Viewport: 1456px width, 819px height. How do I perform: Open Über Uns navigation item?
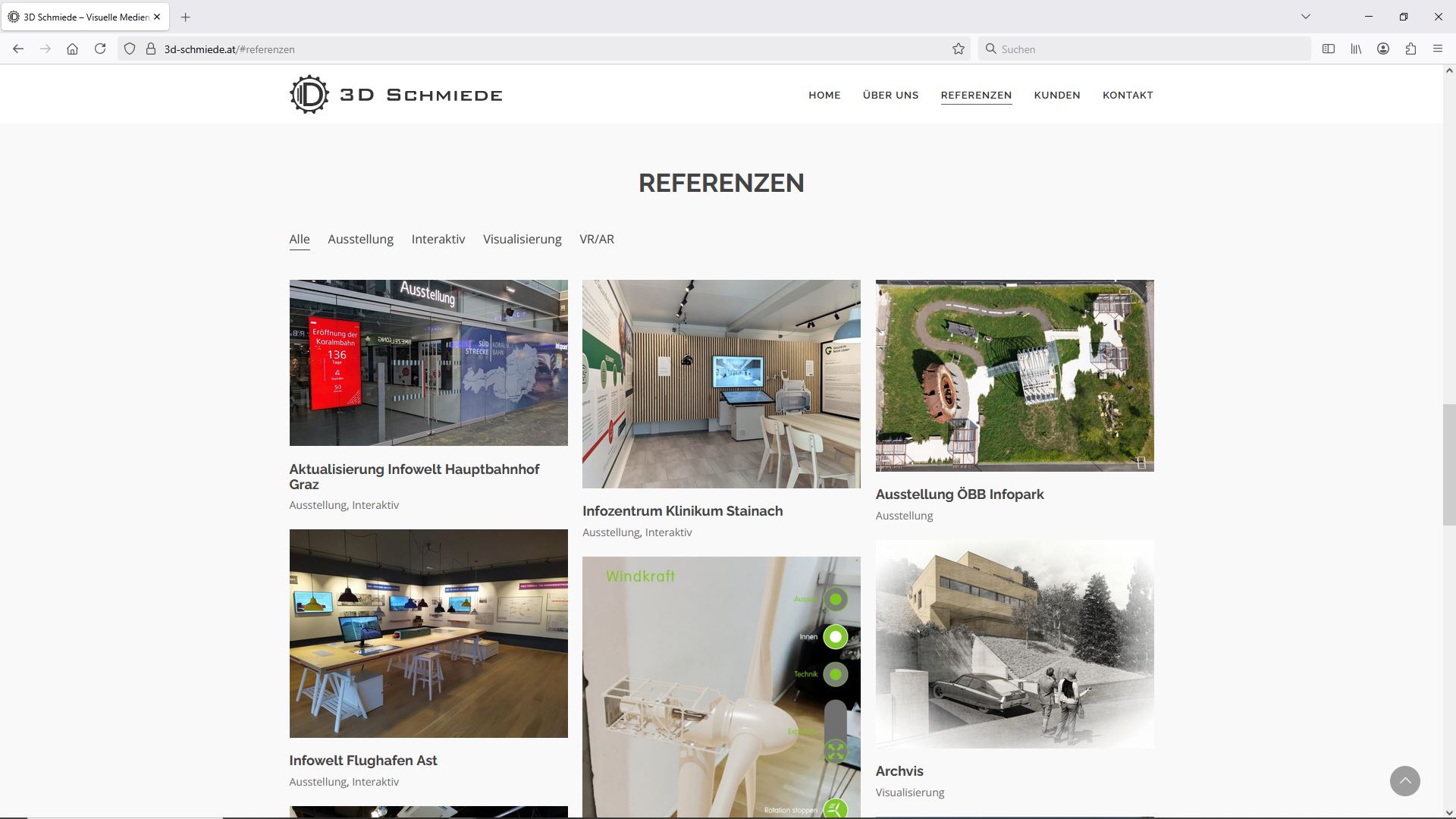890,96
